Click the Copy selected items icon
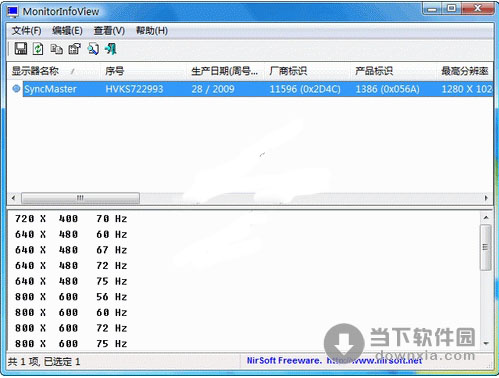499x378 pixels. 56,49
